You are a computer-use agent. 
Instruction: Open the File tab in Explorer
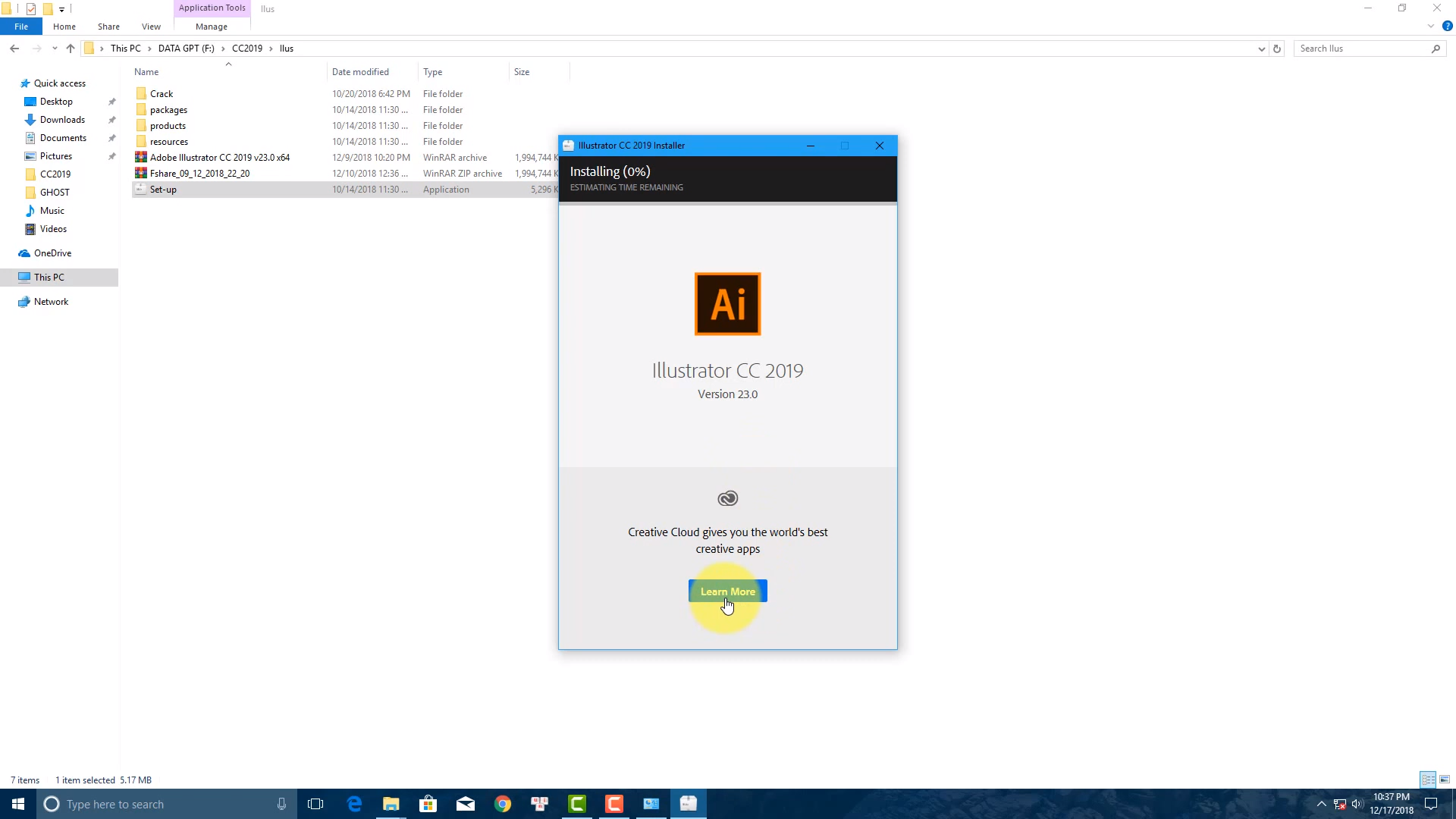(x=21, y=27)
